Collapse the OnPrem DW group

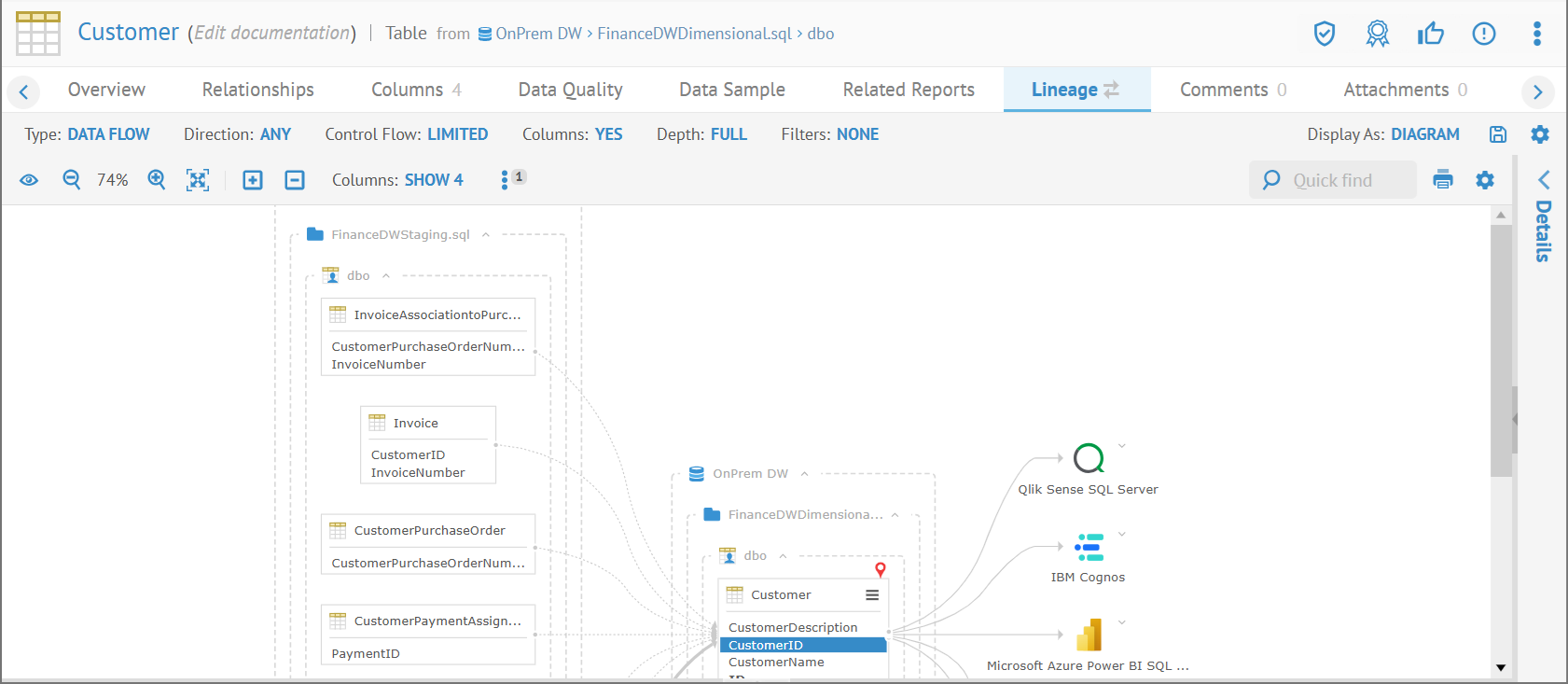tap(804, 474)
